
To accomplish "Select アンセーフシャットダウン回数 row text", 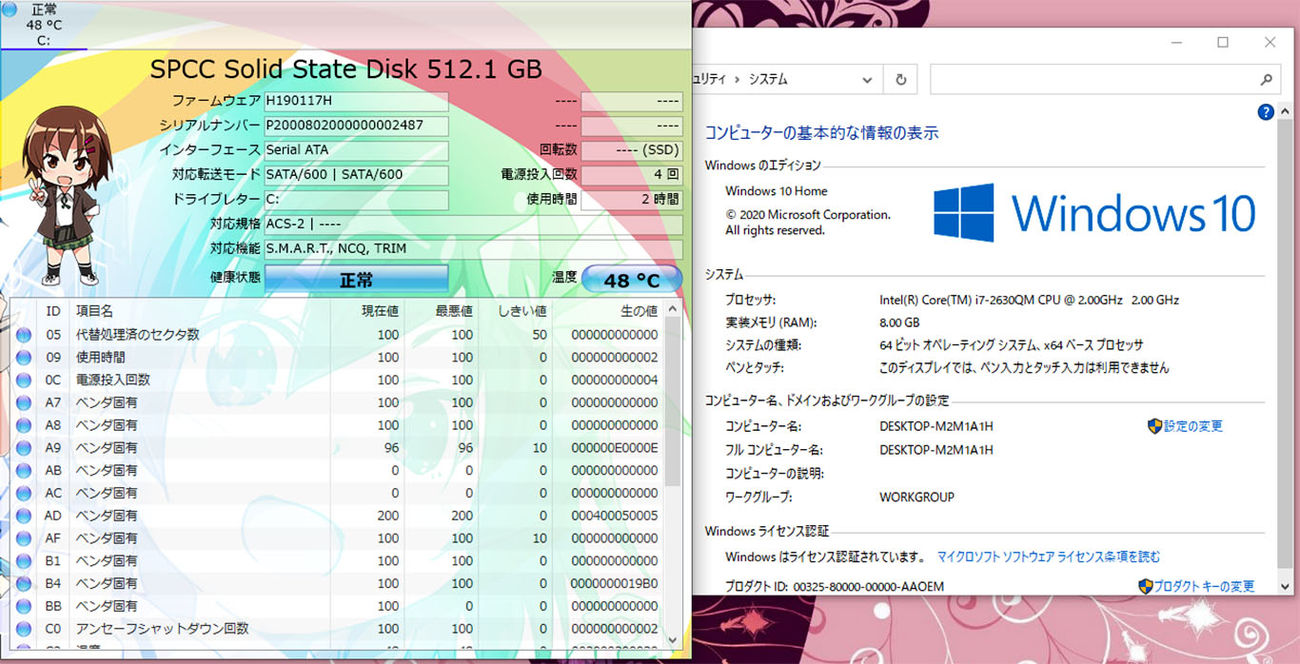I will 163,629.
